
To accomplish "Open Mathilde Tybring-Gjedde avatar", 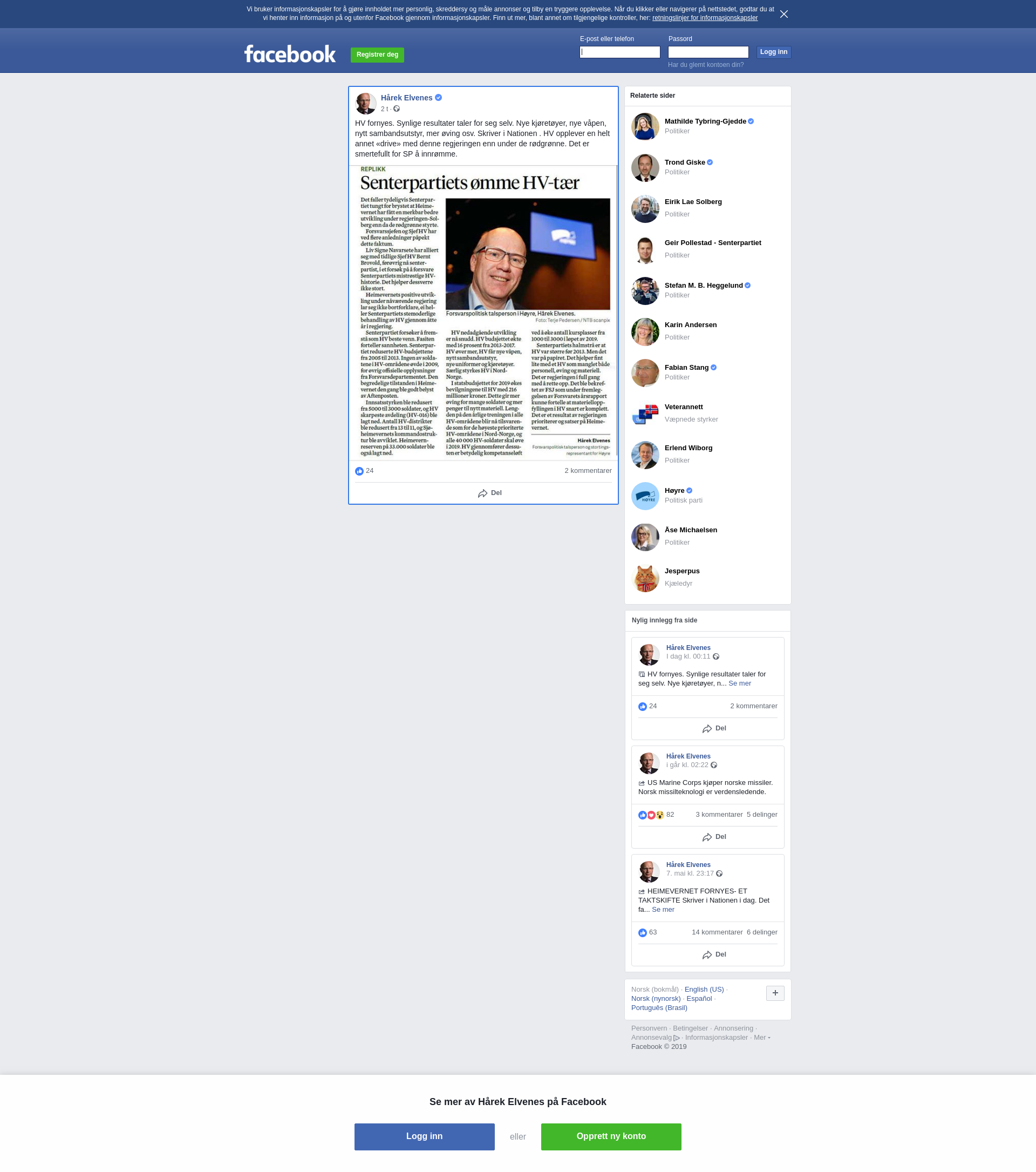I will [645, 127].
